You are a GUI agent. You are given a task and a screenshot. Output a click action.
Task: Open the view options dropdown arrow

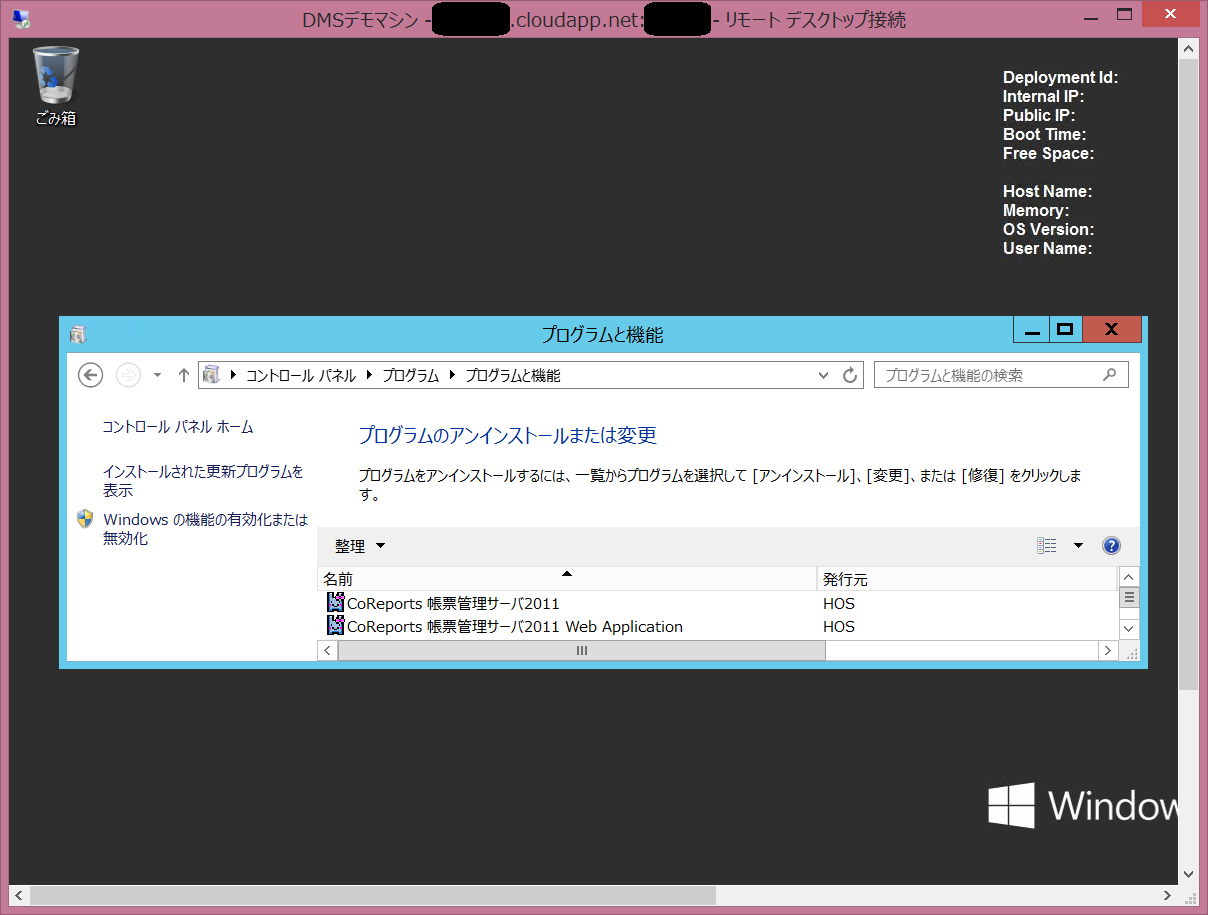(1078, 546)
